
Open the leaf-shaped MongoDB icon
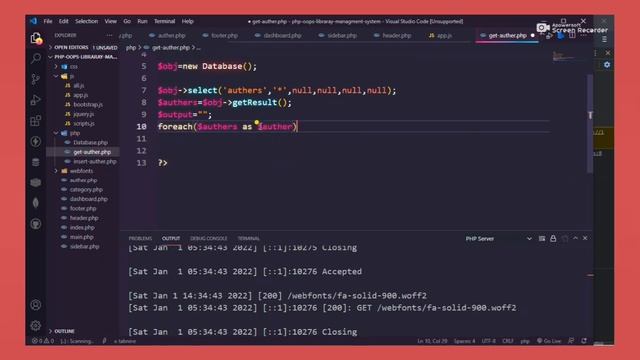[36, 203]
